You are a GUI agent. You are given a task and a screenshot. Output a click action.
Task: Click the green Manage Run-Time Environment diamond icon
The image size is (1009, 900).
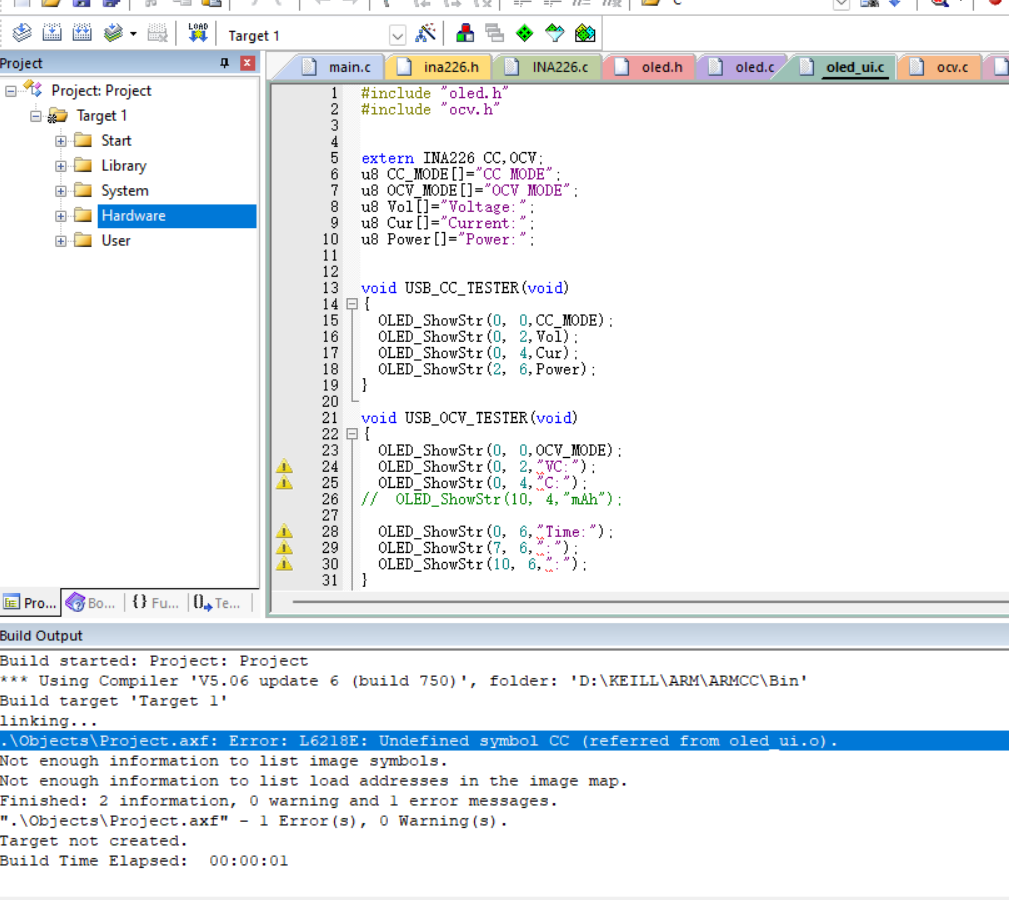(x=524, y=33)
